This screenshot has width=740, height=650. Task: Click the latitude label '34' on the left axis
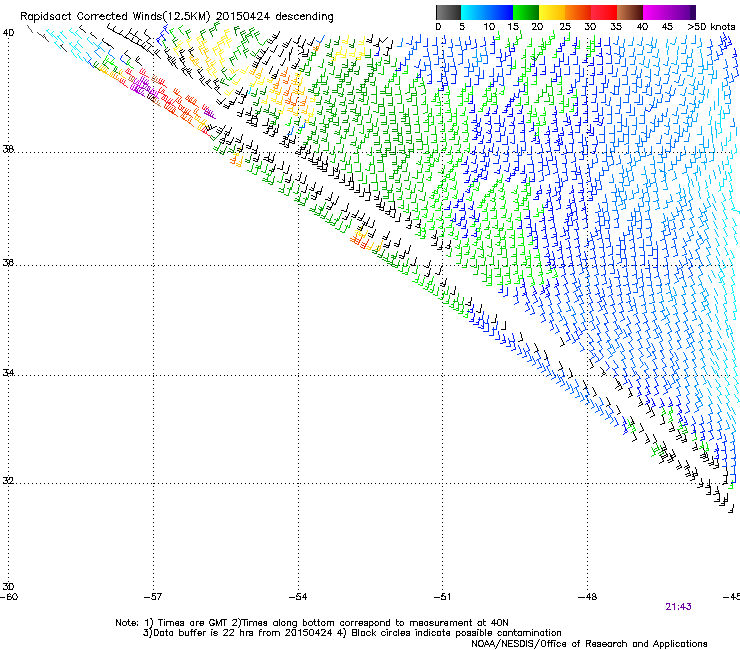(8, 373)
